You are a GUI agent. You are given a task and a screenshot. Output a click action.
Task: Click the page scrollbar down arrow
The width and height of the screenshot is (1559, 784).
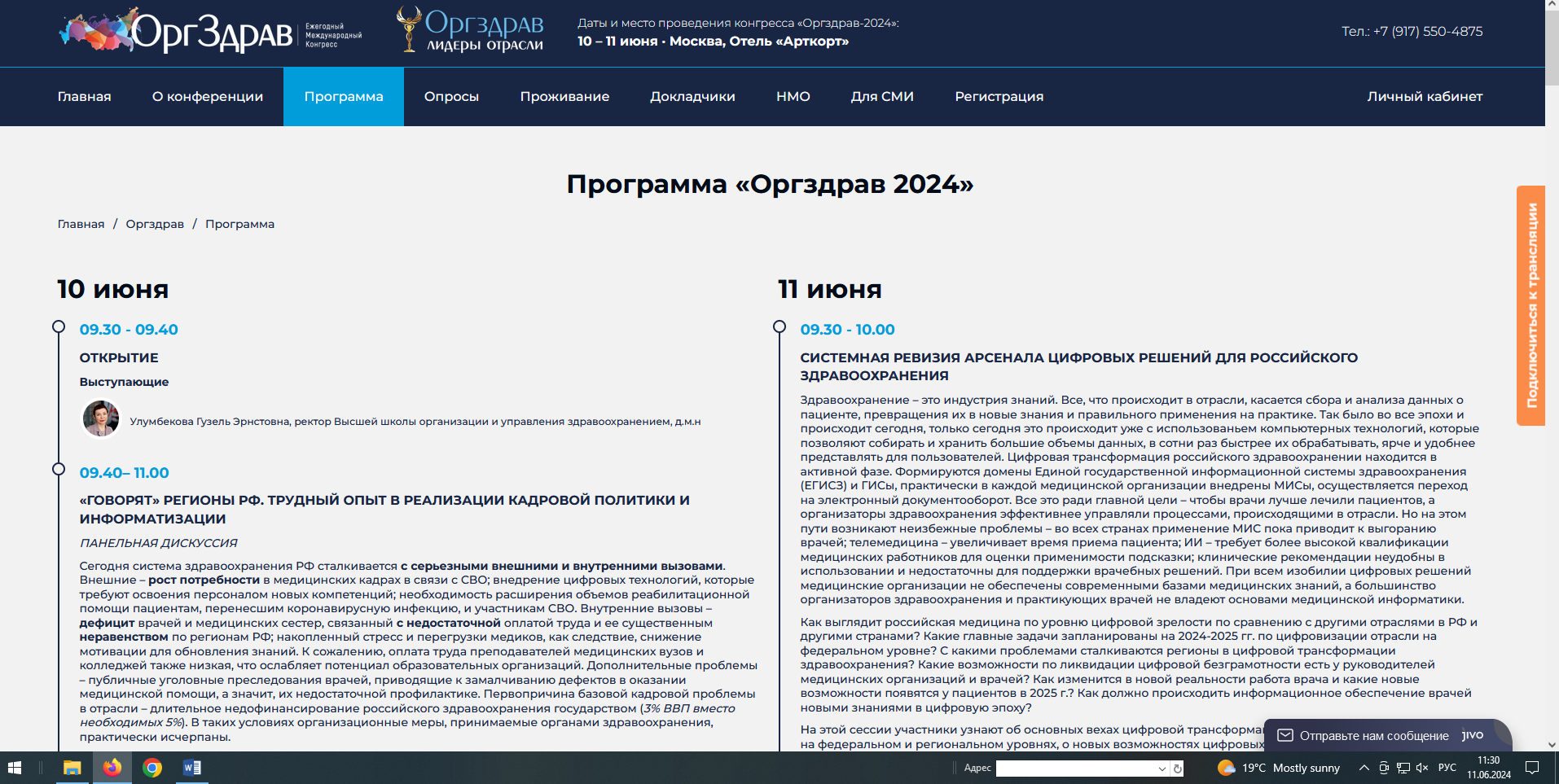[x=1552, y=744]
